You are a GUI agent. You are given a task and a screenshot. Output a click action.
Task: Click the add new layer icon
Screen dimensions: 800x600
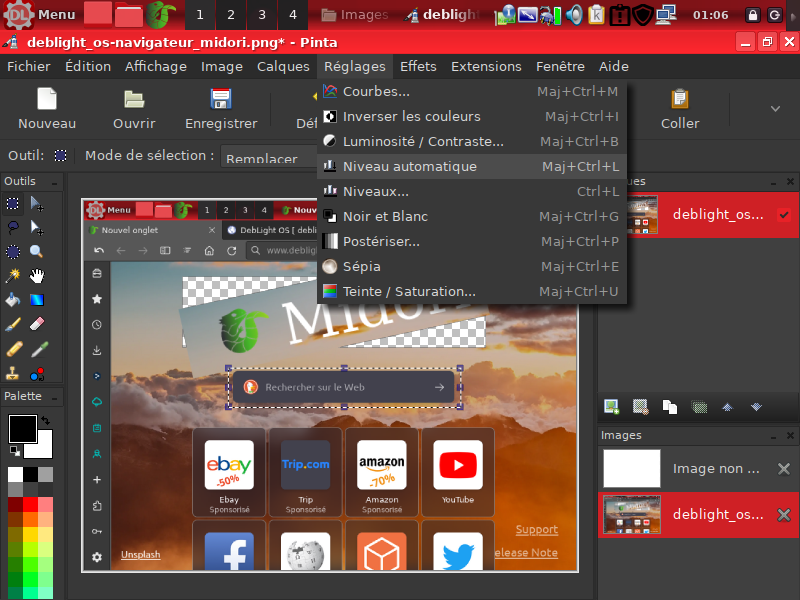[x=611, y=407]
